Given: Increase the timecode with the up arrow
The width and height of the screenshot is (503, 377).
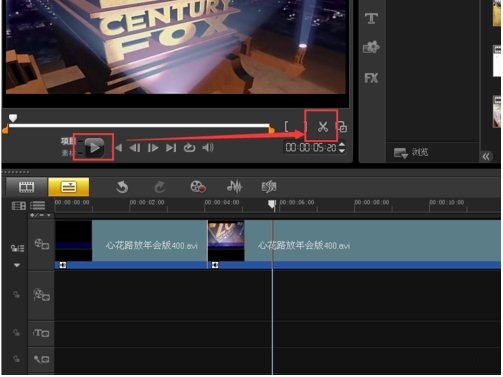Looking at the screenshot, I should coord(342,145).
